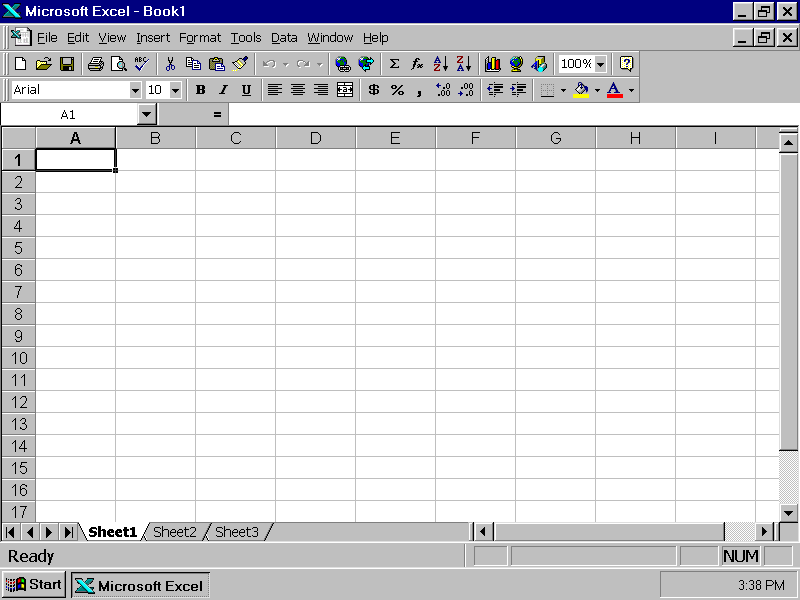This screenshot has width=800, height=600.
Task: Toggle bold formatting
Action: coord(200,90)
